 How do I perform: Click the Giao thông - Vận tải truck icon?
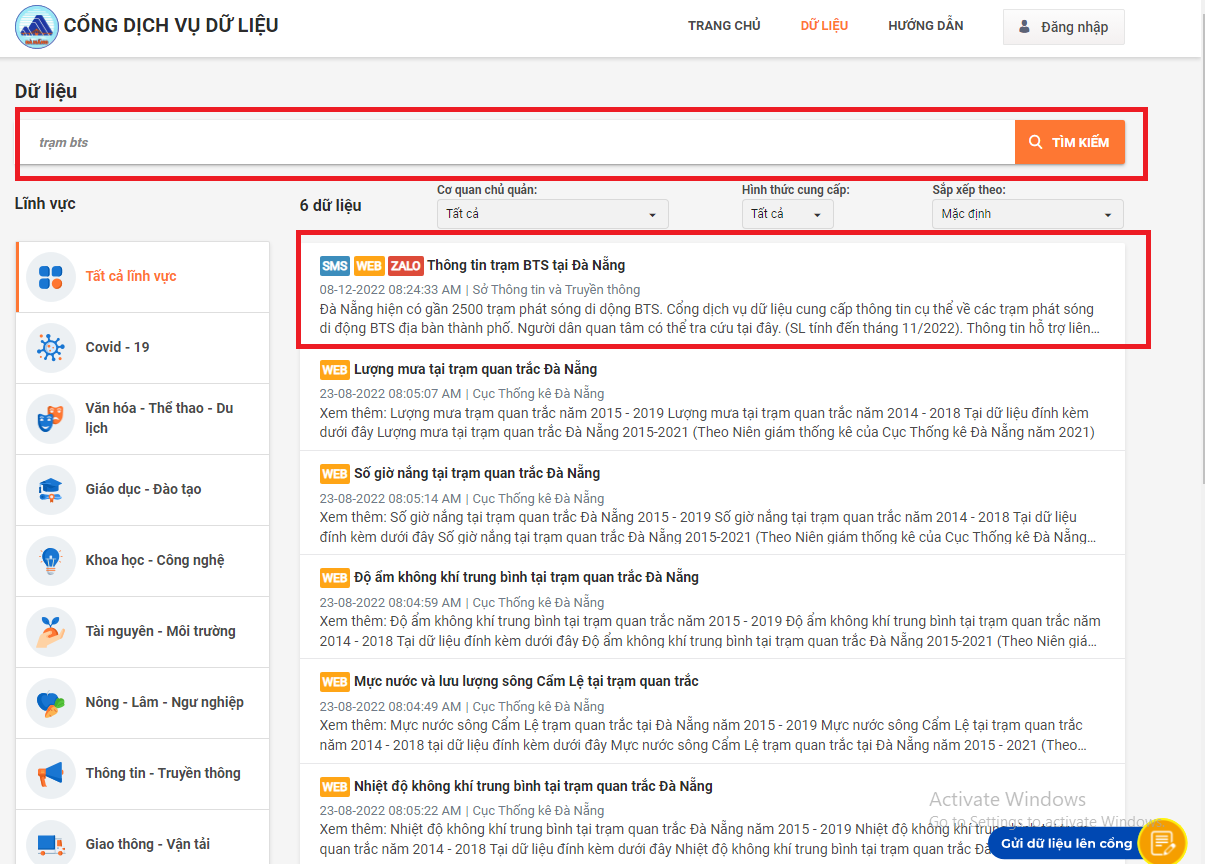(x=50, y=844)
